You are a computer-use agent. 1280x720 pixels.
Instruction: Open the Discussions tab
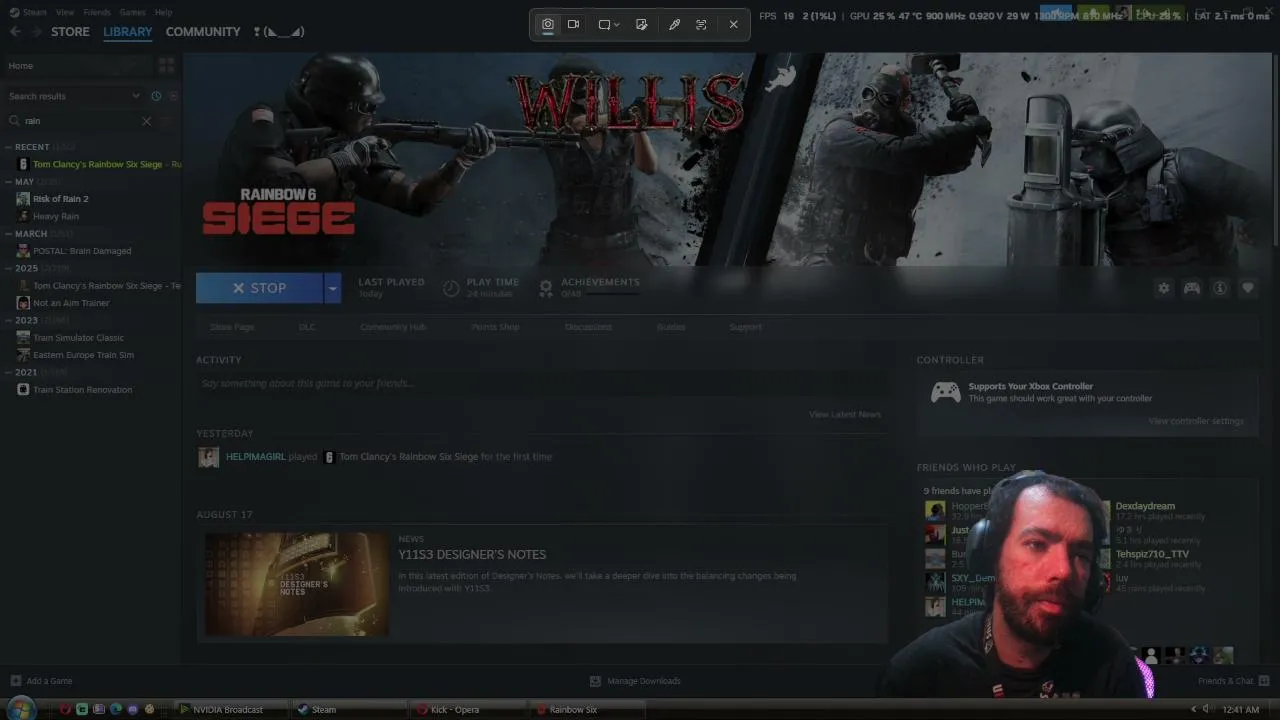(588, 327)
